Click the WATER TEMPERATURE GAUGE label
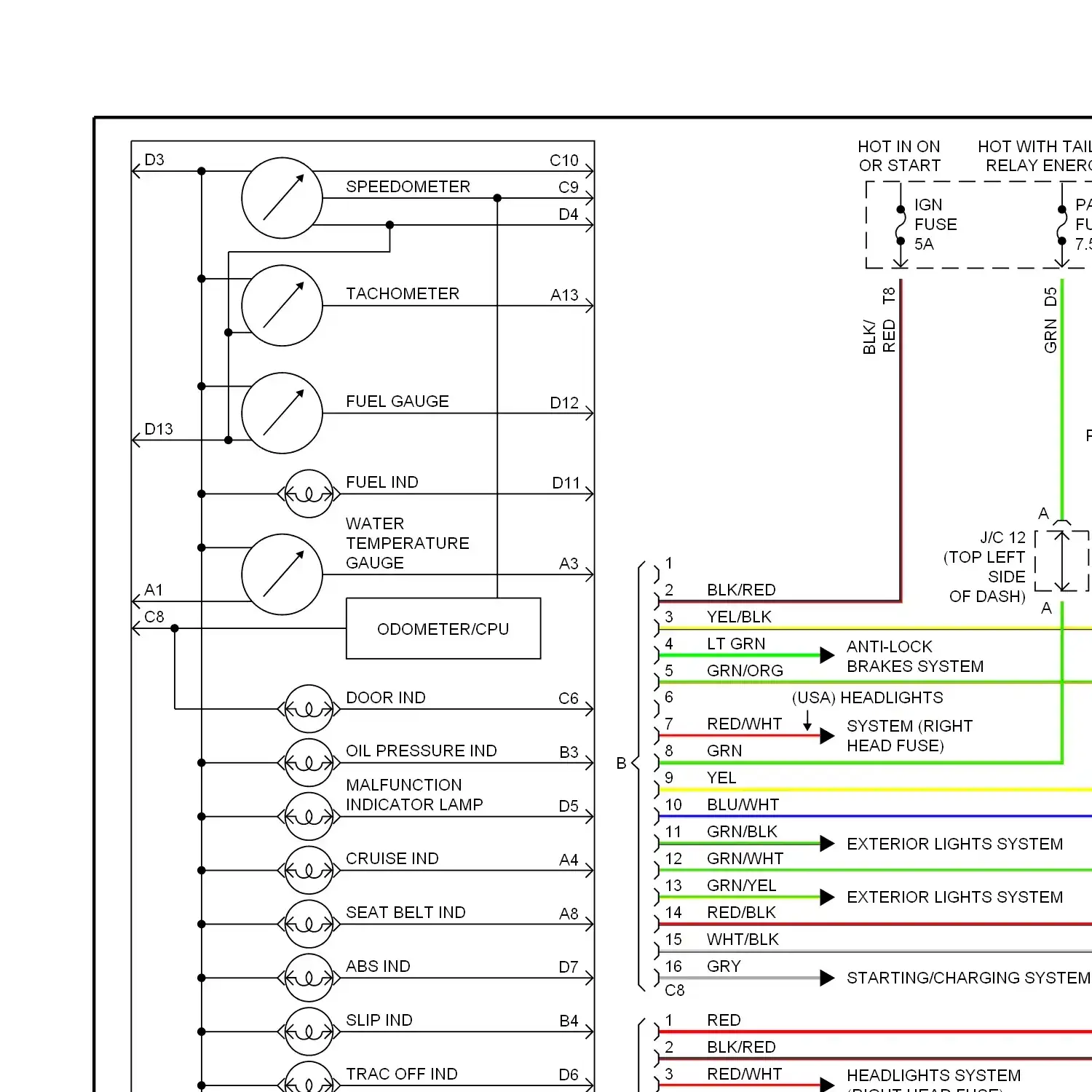 (408, 543)
